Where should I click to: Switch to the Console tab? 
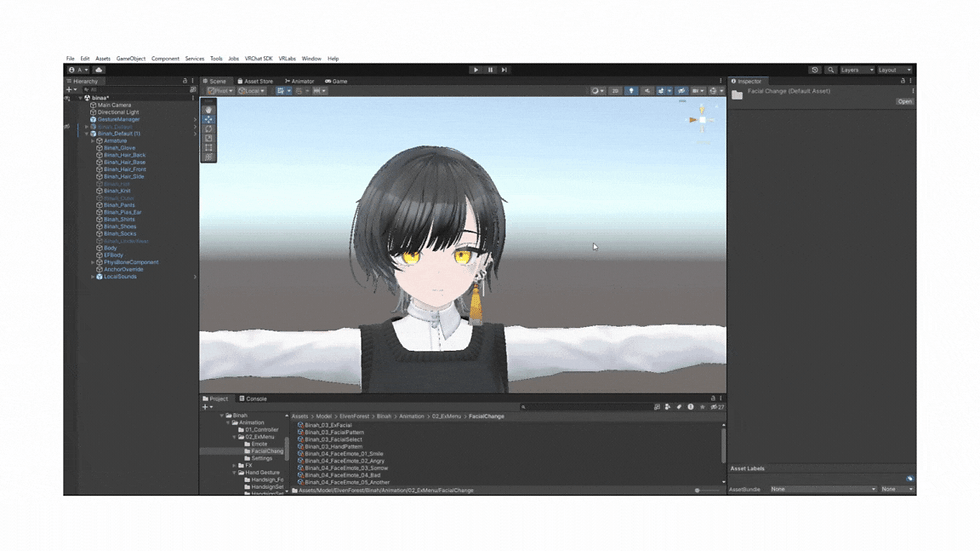click(x=253, y=399)
